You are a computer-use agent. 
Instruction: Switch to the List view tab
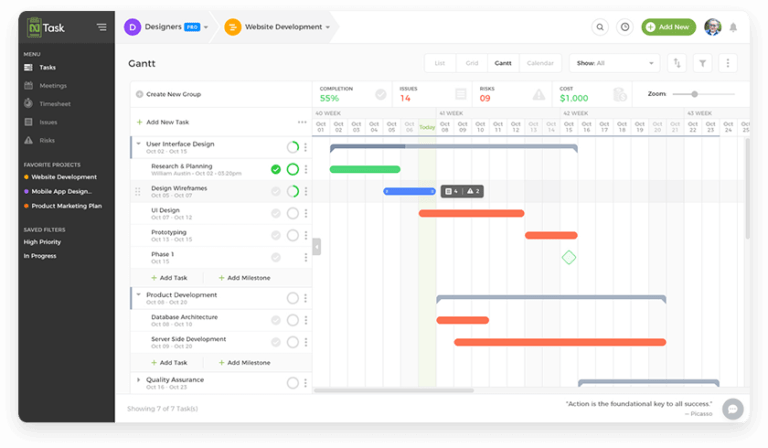click(440, 63)
